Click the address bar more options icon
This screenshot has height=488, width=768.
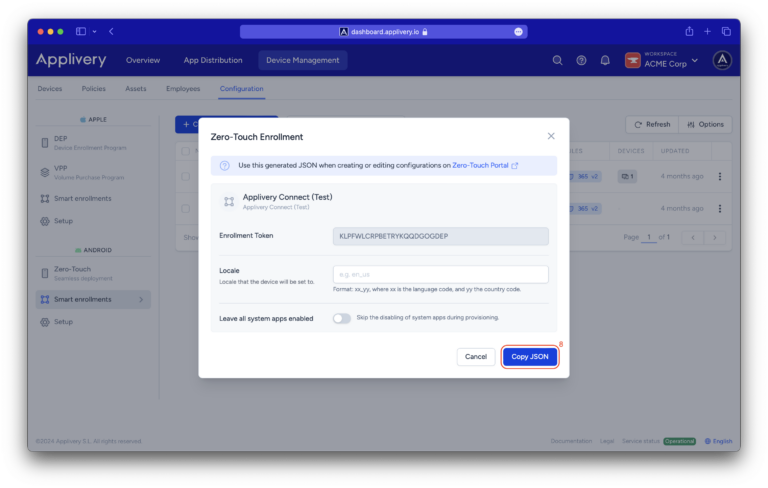[x=518, y=32]
